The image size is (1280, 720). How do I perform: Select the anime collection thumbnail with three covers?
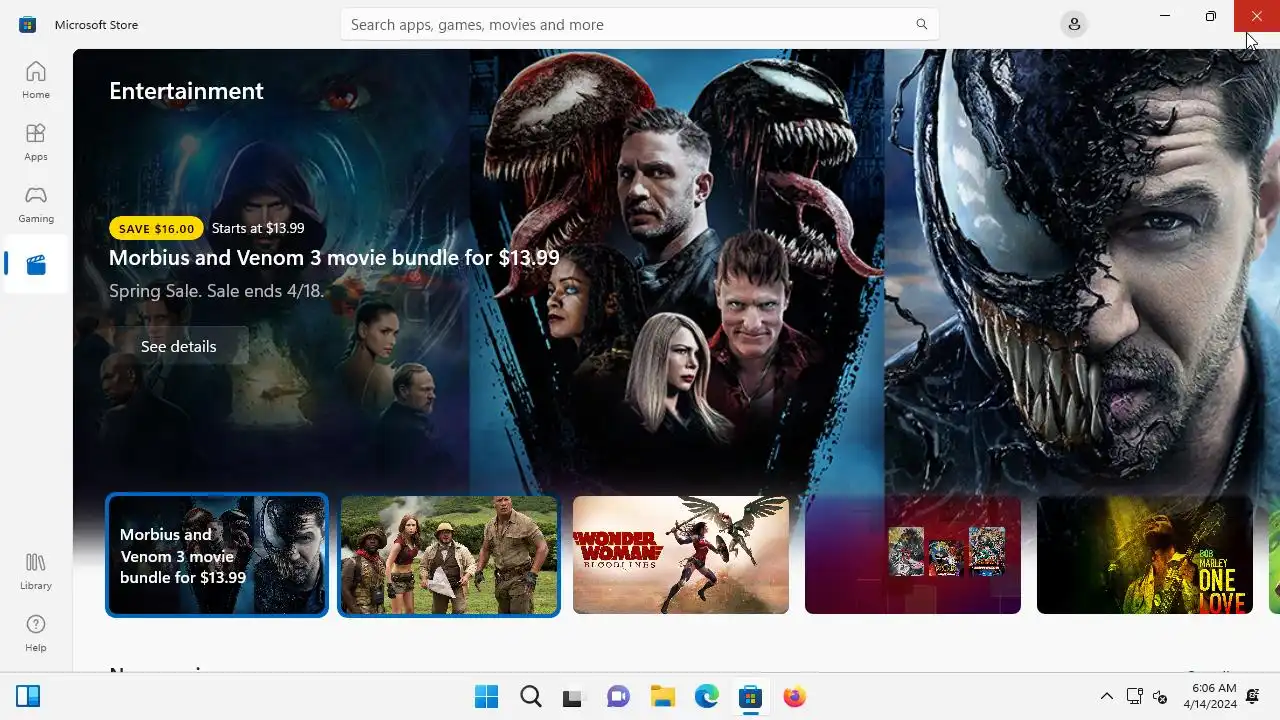[x=913, y=555]
